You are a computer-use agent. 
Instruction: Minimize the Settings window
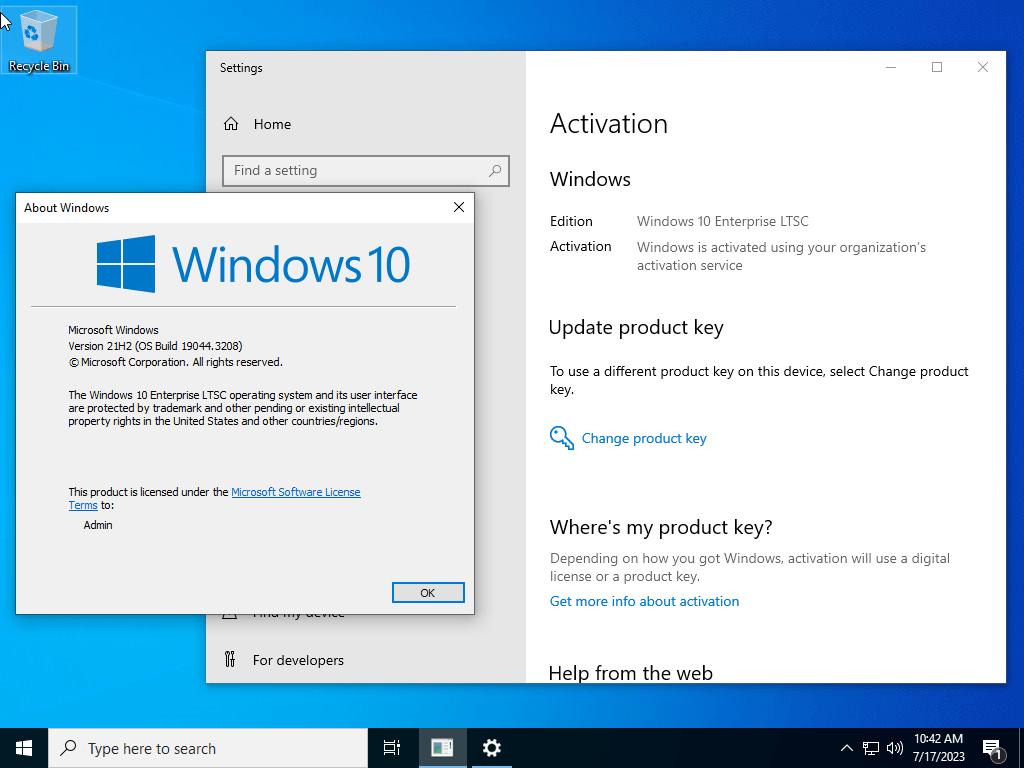point(891,67)
